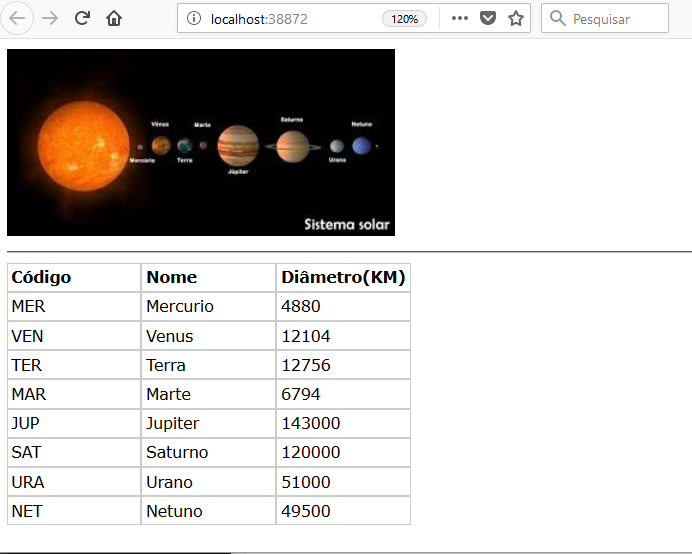This screenshot has width=692, height=554.
Task: Open the browser home page
Action: tap(114, 18)
